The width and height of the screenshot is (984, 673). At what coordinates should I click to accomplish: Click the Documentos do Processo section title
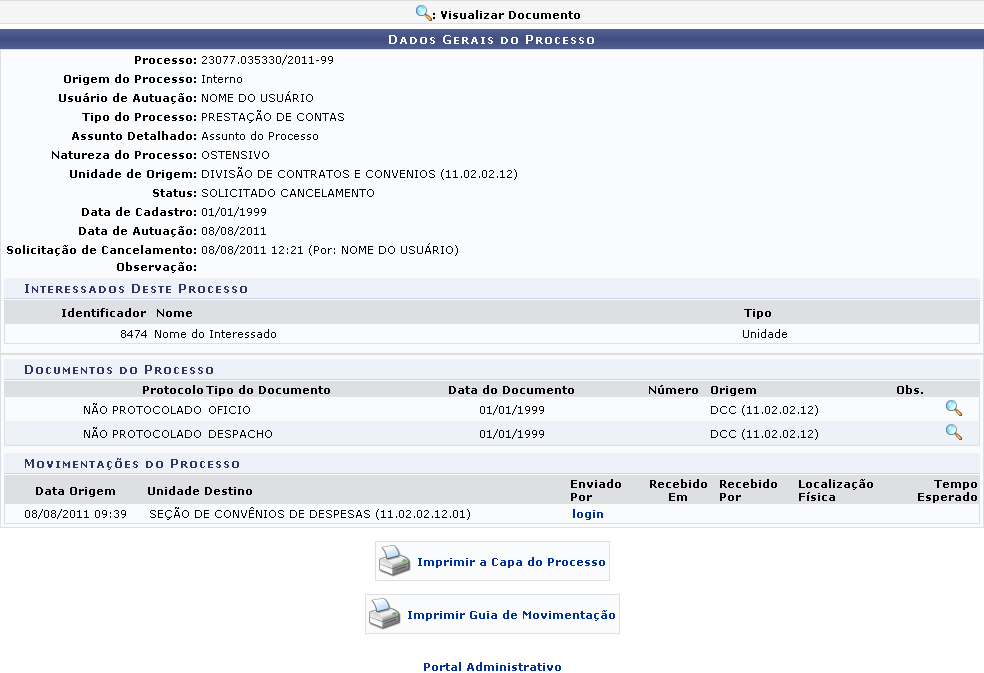tap(119, 370)
